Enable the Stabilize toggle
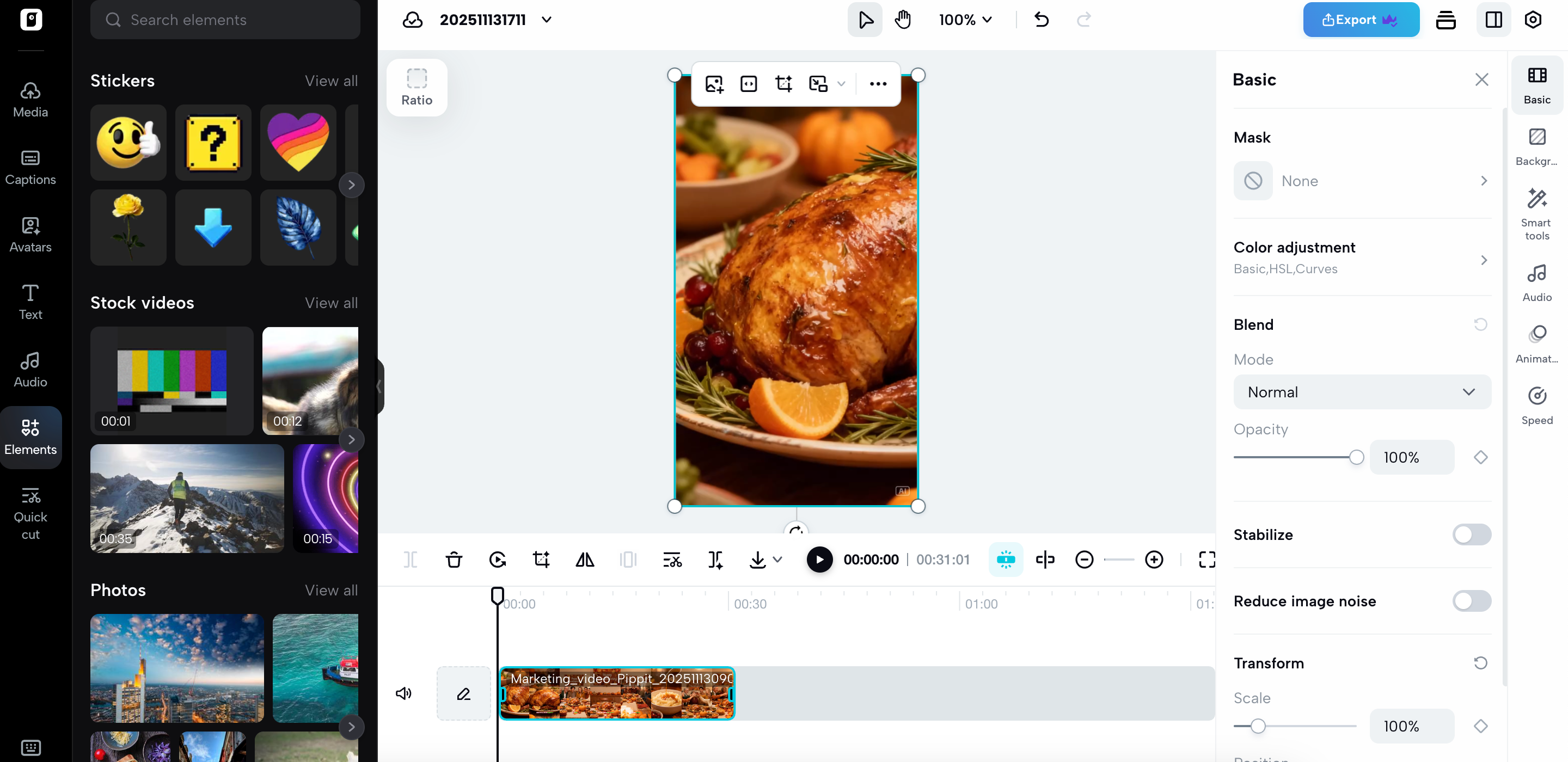The image size is (1568, 762). tap(1471, 534)
